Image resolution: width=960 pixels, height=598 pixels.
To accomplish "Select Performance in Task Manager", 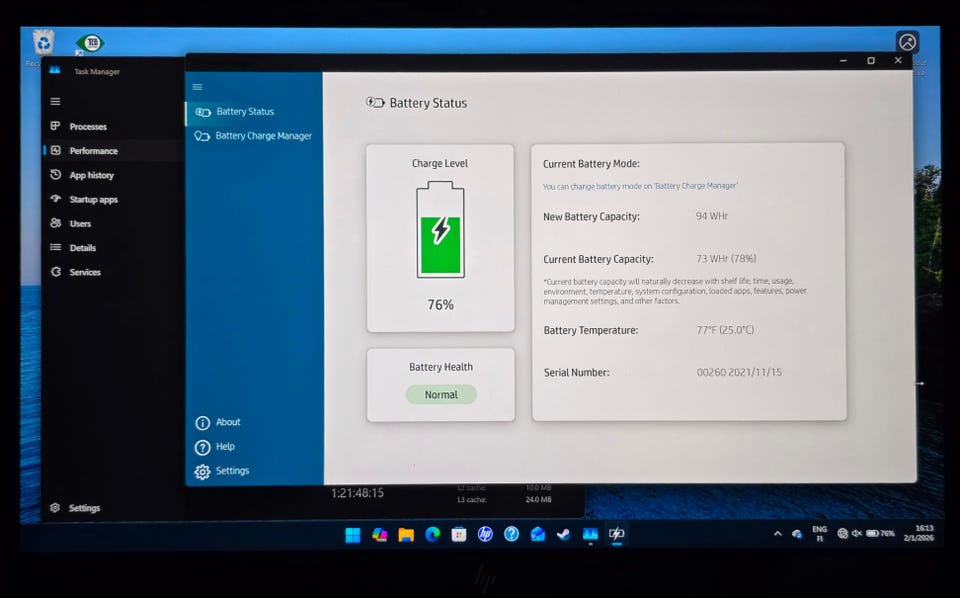I will 113,151.
